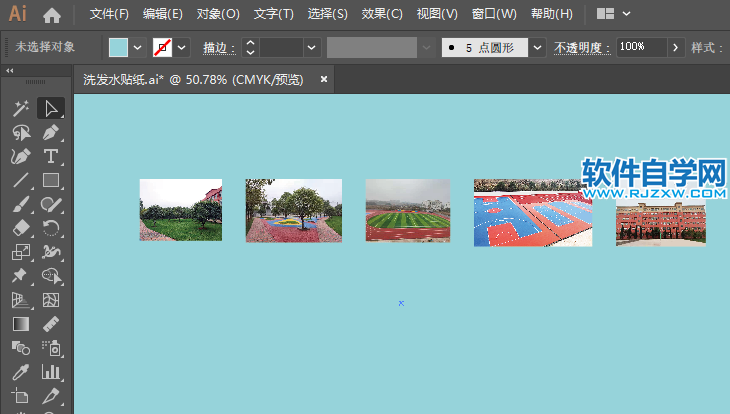Open the 不透明度 transparency panel link
Image resolution: width=730 pixels, height=414 pixels.
tap(582, 48)
